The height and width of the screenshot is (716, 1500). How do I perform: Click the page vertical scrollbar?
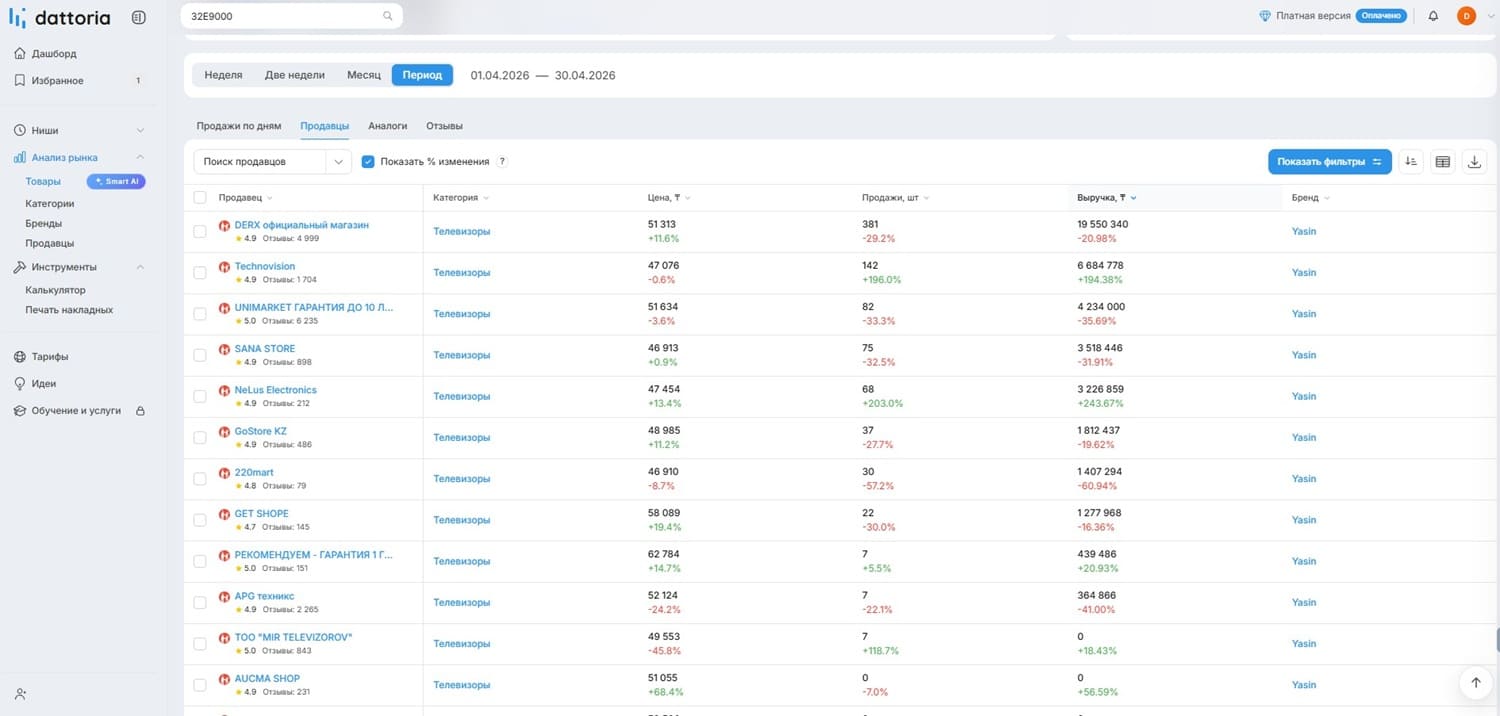coord(1496,640)
